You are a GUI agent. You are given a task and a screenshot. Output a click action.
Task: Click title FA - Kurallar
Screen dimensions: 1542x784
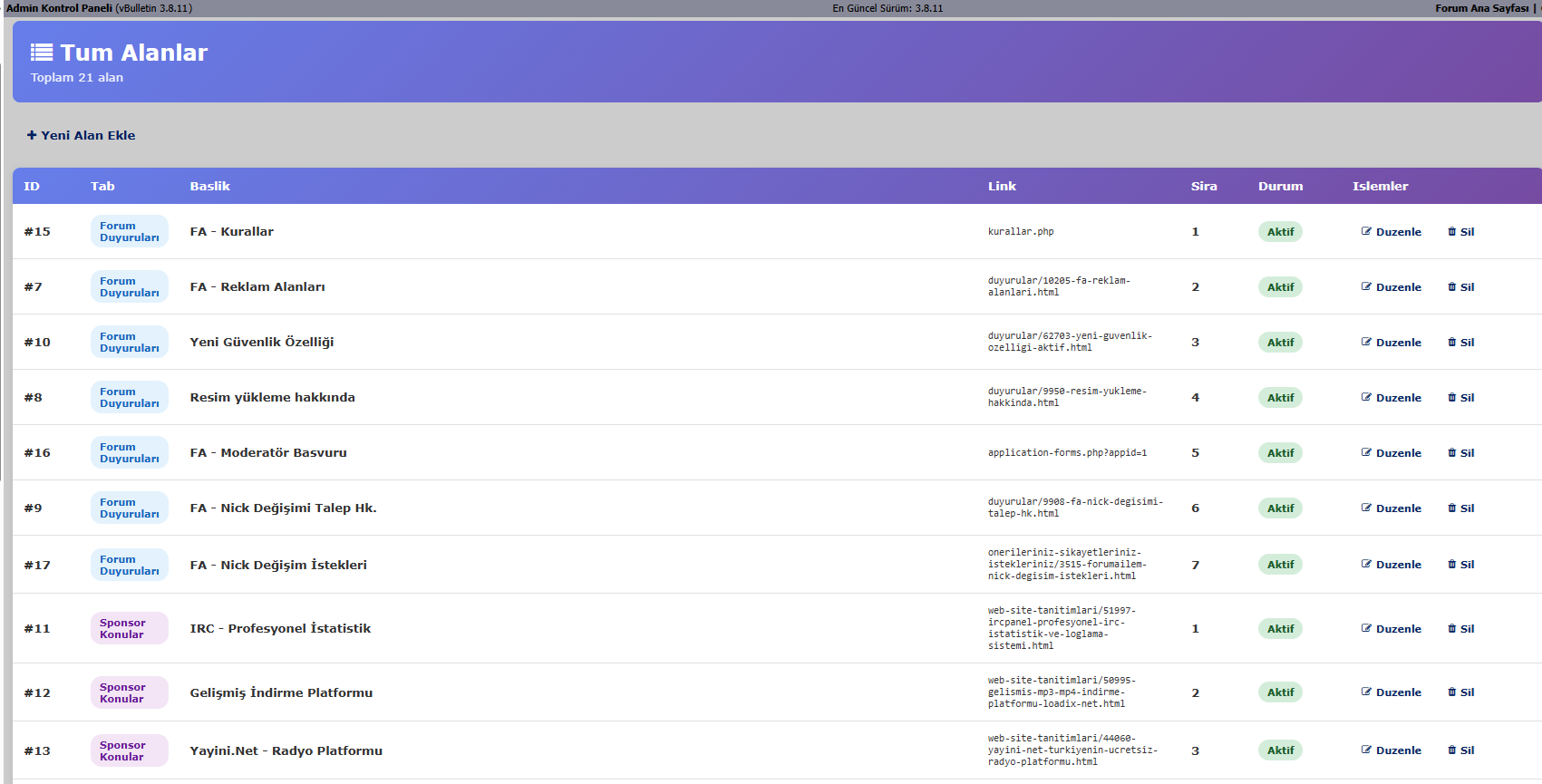tap(231, 231)
